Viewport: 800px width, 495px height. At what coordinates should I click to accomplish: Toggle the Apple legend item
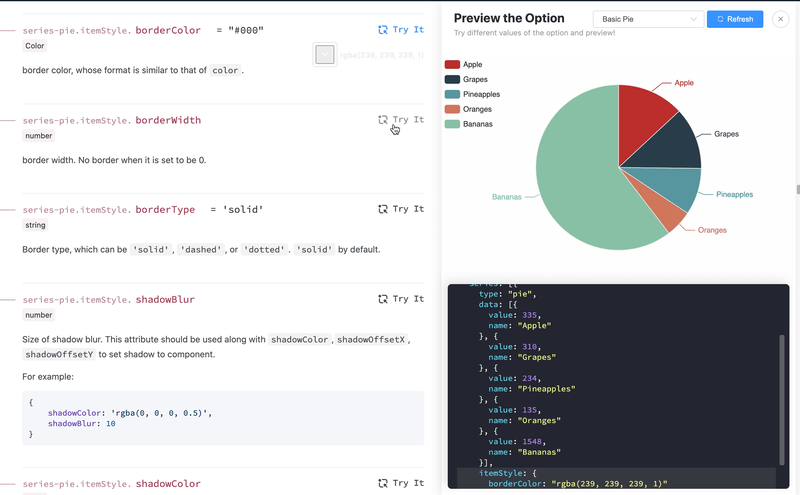click(x=463, y=64)
